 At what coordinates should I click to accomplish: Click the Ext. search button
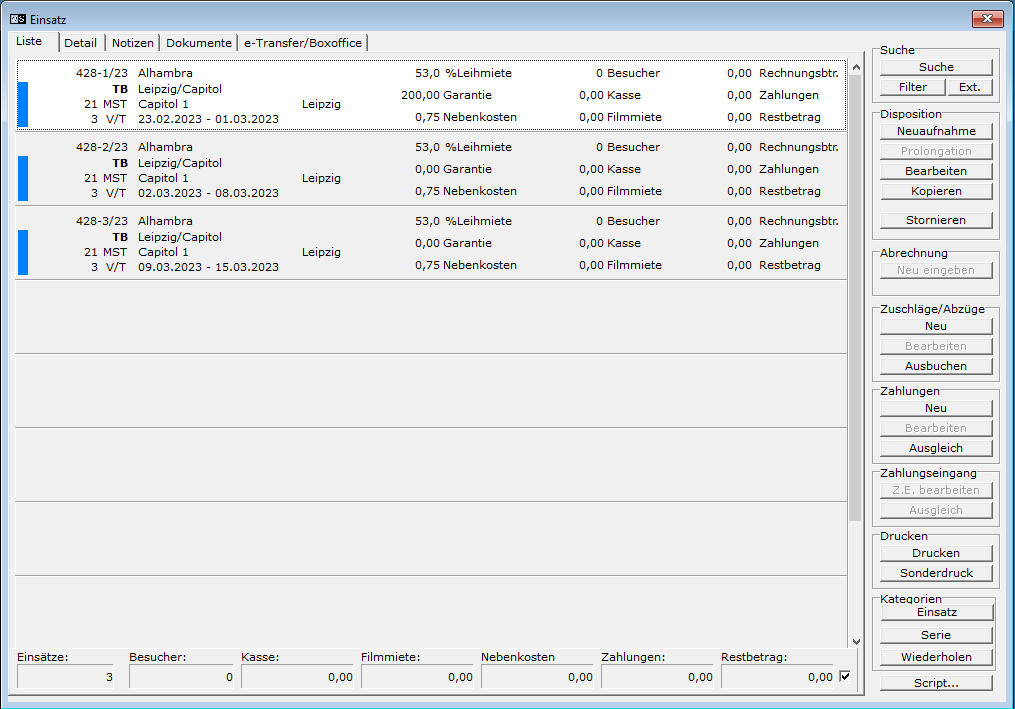[969, 87]
